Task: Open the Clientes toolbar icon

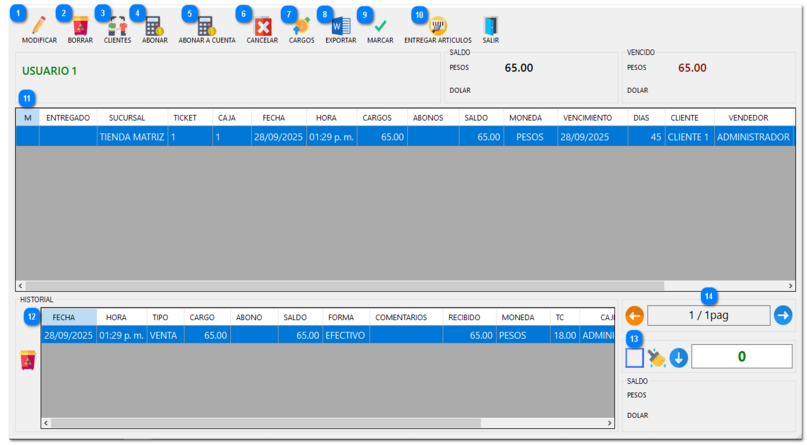Action: point(117,26)
